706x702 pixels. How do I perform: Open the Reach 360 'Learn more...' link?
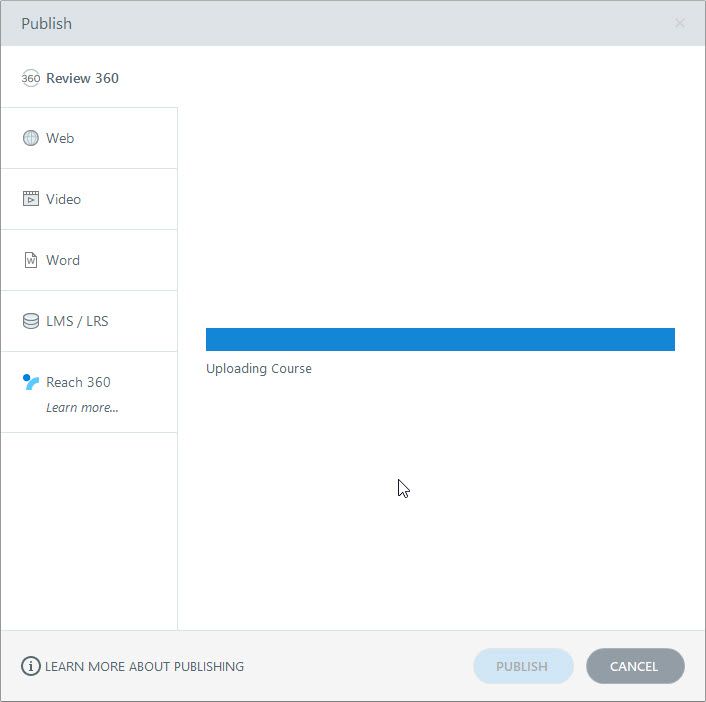tap(82, 407)
